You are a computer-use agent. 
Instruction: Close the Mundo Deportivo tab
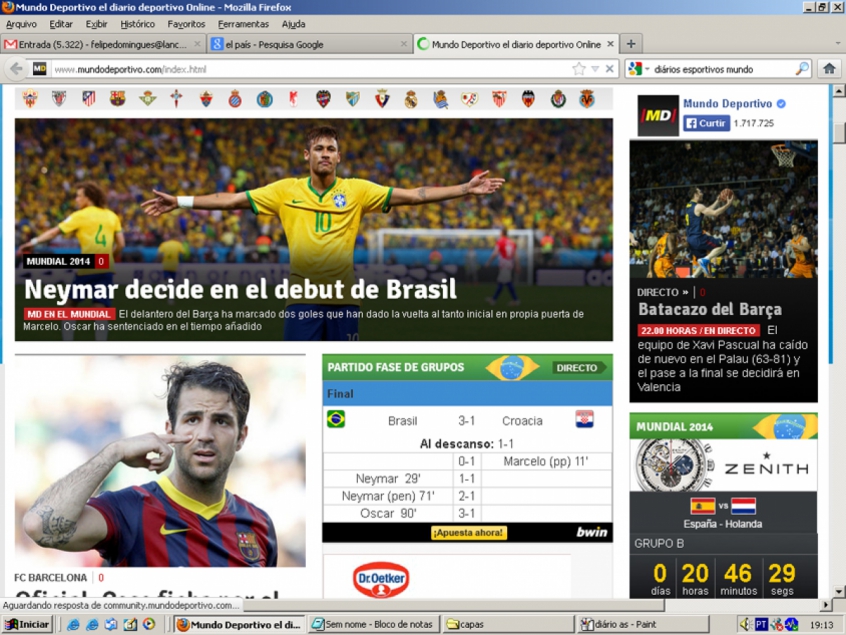tap(610, 44)
